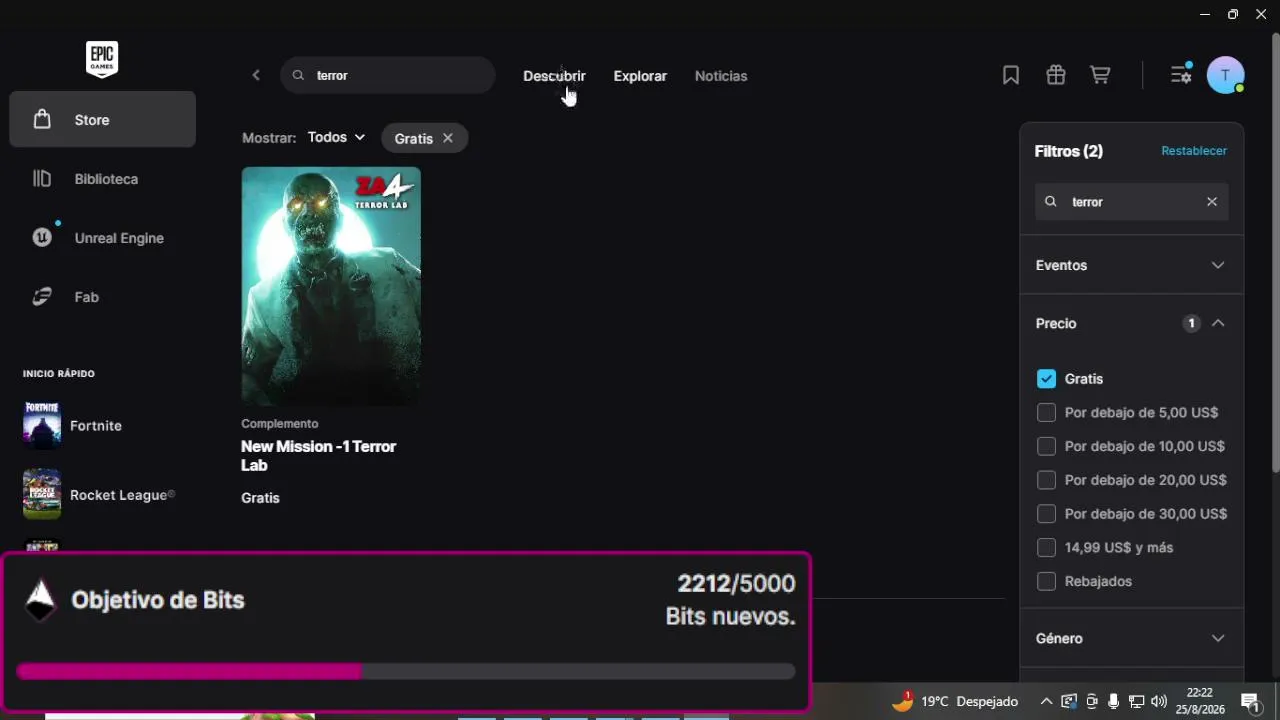Show hidden system tray icons
Viewport: 1280px width, 720px height.
(1046, 701)
